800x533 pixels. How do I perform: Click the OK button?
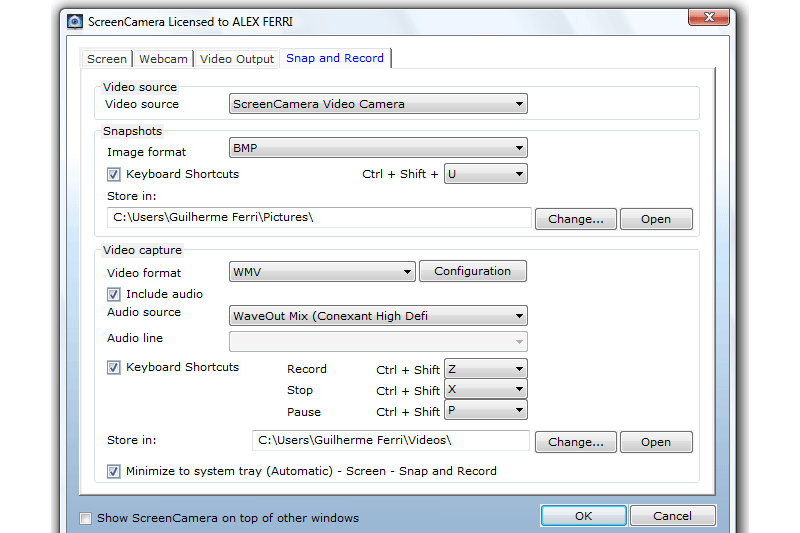(583, 516)
